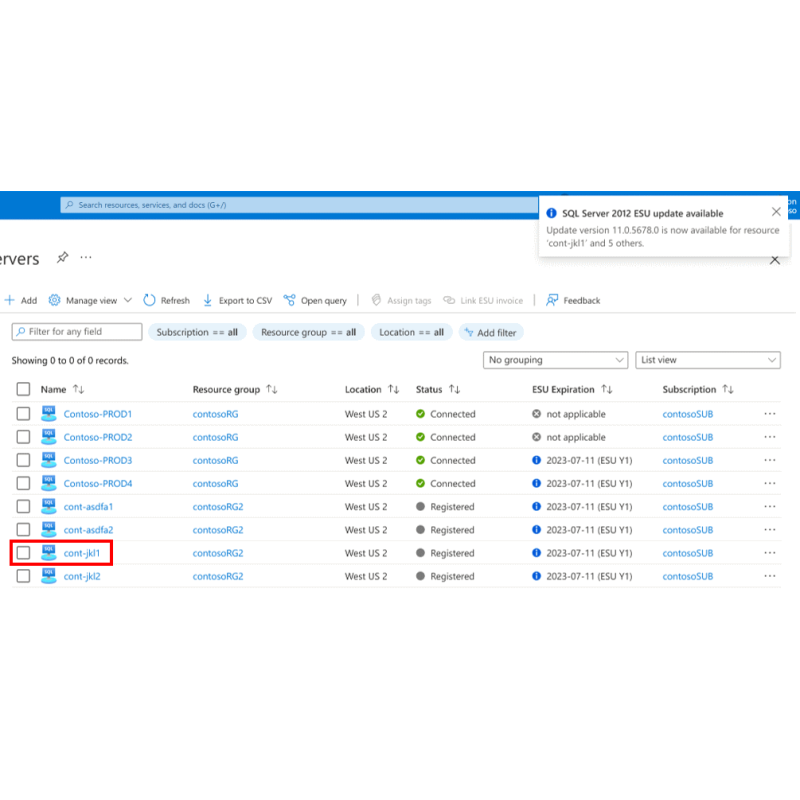Click not applicable icon in Contoso-PROD1 row

[536, 414]
